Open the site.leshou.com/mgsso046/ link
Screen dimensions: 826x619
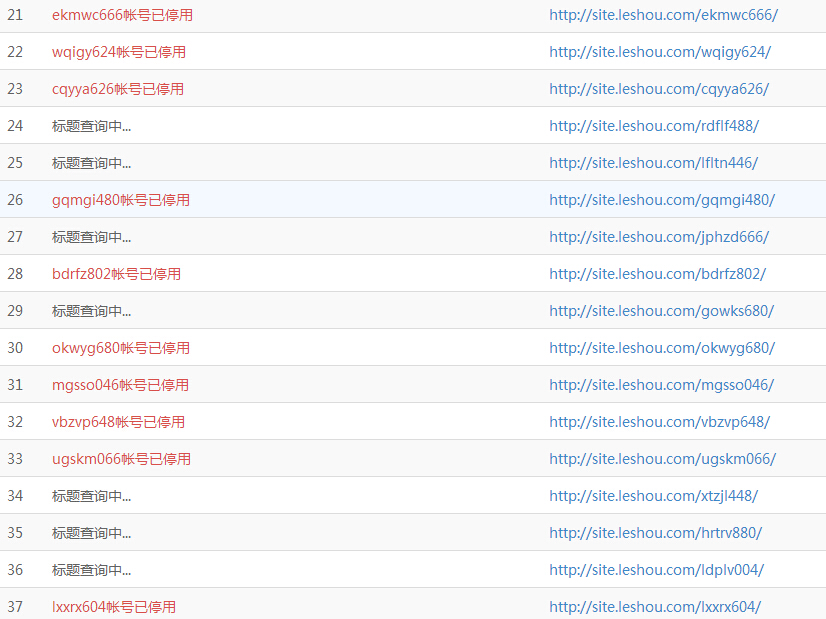tap(662, 385)
